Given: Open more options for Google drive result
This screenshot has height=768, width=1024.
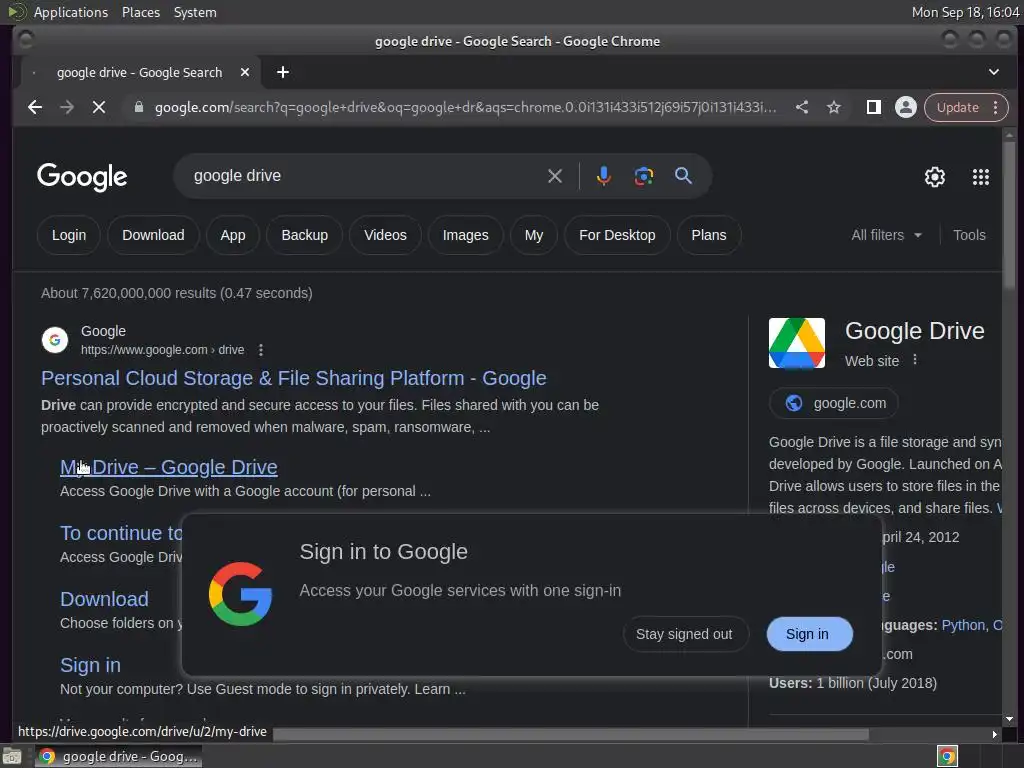Looking at the screenshot, I should tap(261, 350).
